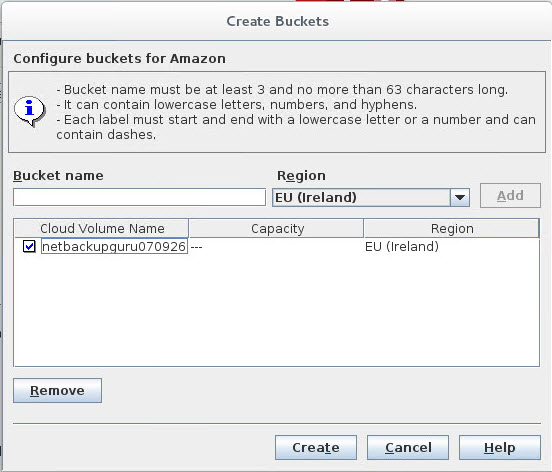The width and height of the screenshot is (552, 472).
Task: Click the Region table column header
Action: 451,228
